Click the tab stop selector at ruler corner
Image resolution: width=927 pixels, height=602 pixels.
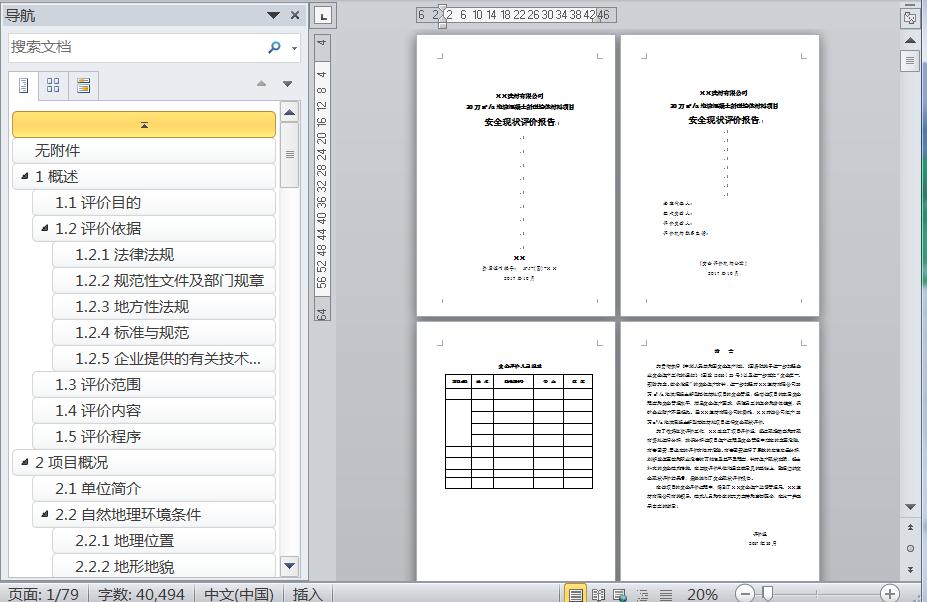[x=323, y=15]
